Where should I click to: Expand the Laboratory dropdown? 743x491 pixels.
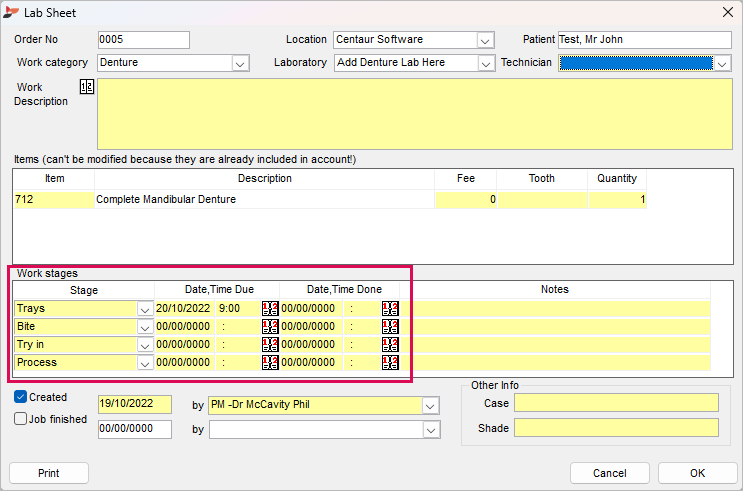(486, 63)
